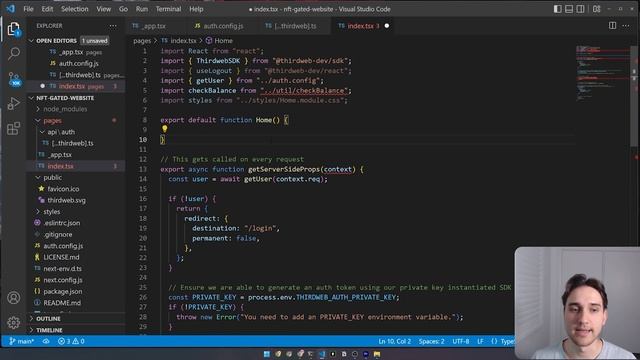Toggle the bottom panel layout icon
Viewport: 640px width, 360px height.
coord(569,9)
